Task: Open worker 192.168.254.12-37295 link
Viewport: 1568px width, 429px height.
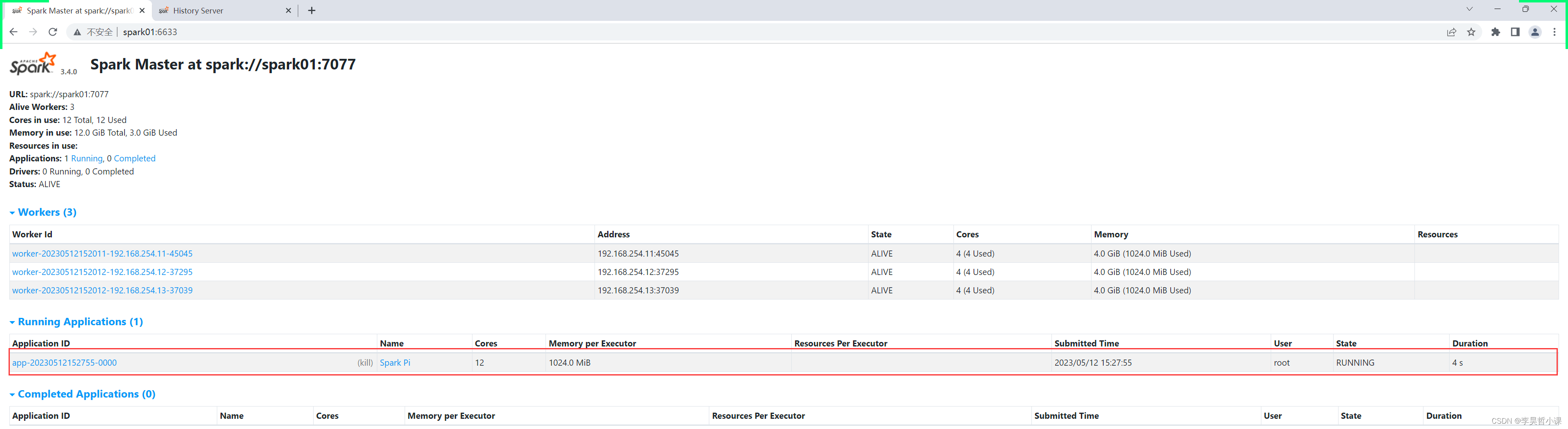Action: click(x=102, y=272)
